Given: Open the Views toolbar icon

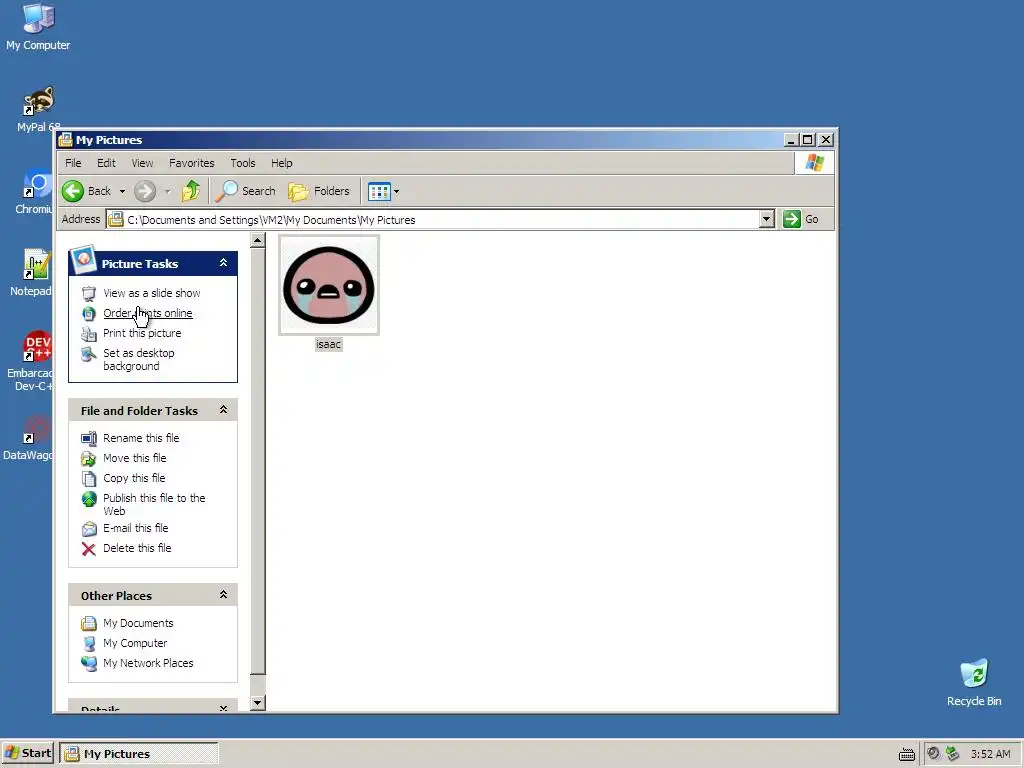Looking at the screenshot, I should coord(379,191).
